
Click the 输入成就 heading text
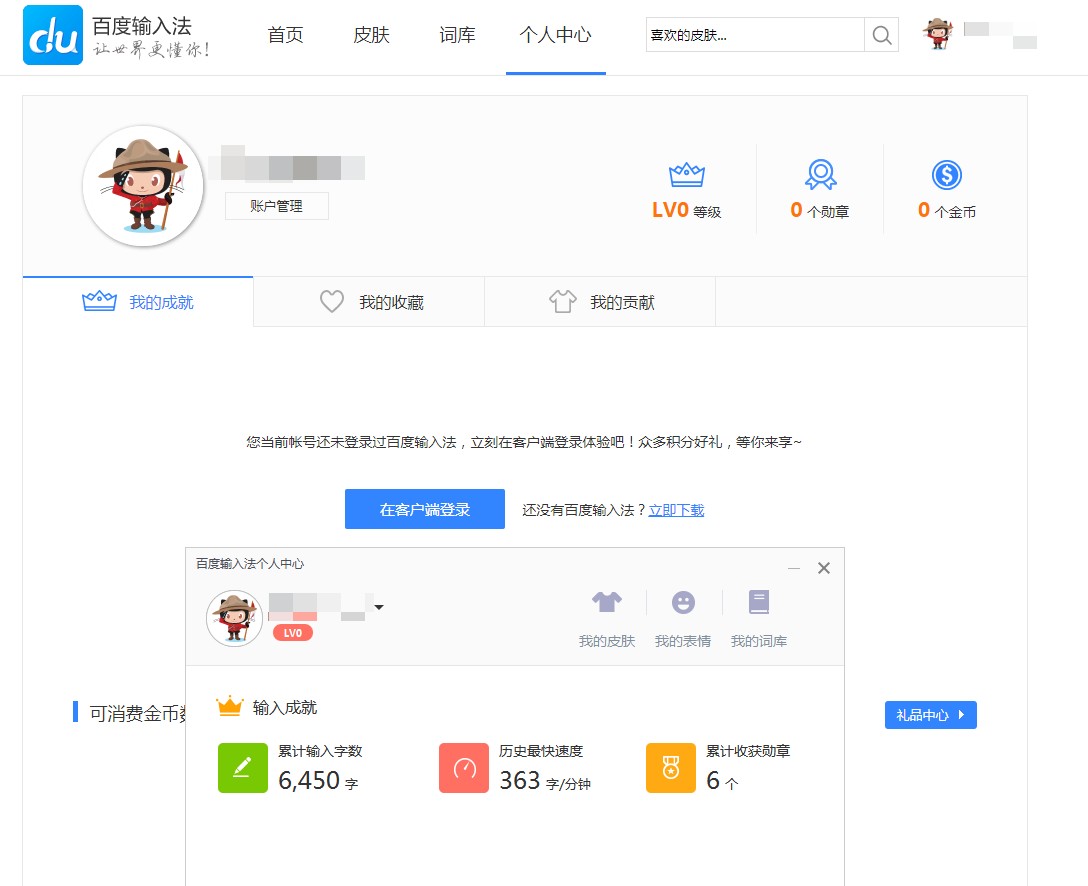284,707
